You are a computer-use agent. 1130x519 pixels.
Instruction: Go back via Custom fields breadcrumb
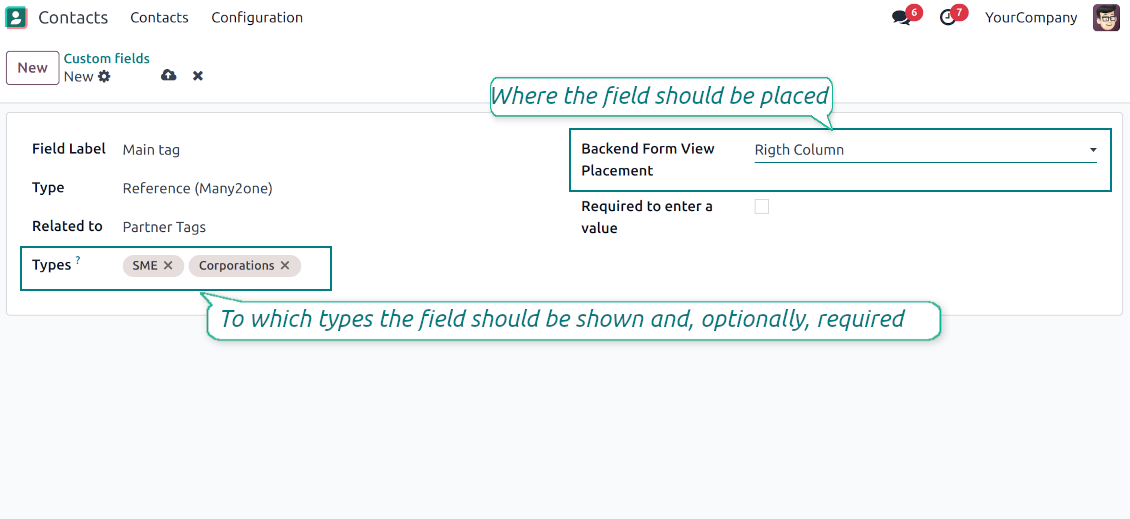107,59
